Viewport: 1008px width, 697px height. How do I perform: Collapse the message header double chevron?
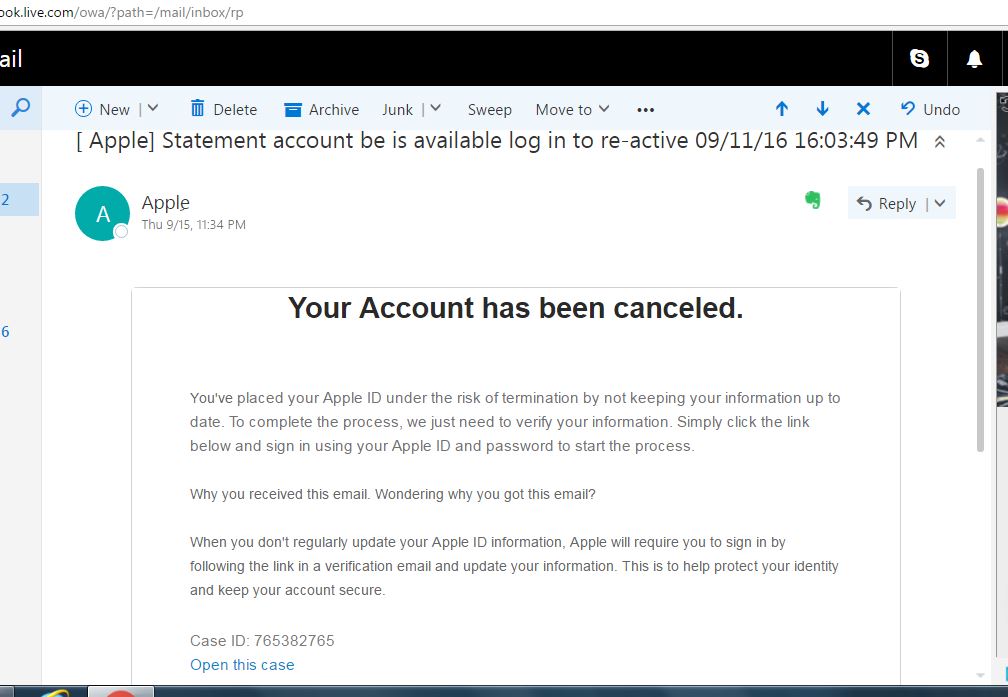(x=939, y=142)
